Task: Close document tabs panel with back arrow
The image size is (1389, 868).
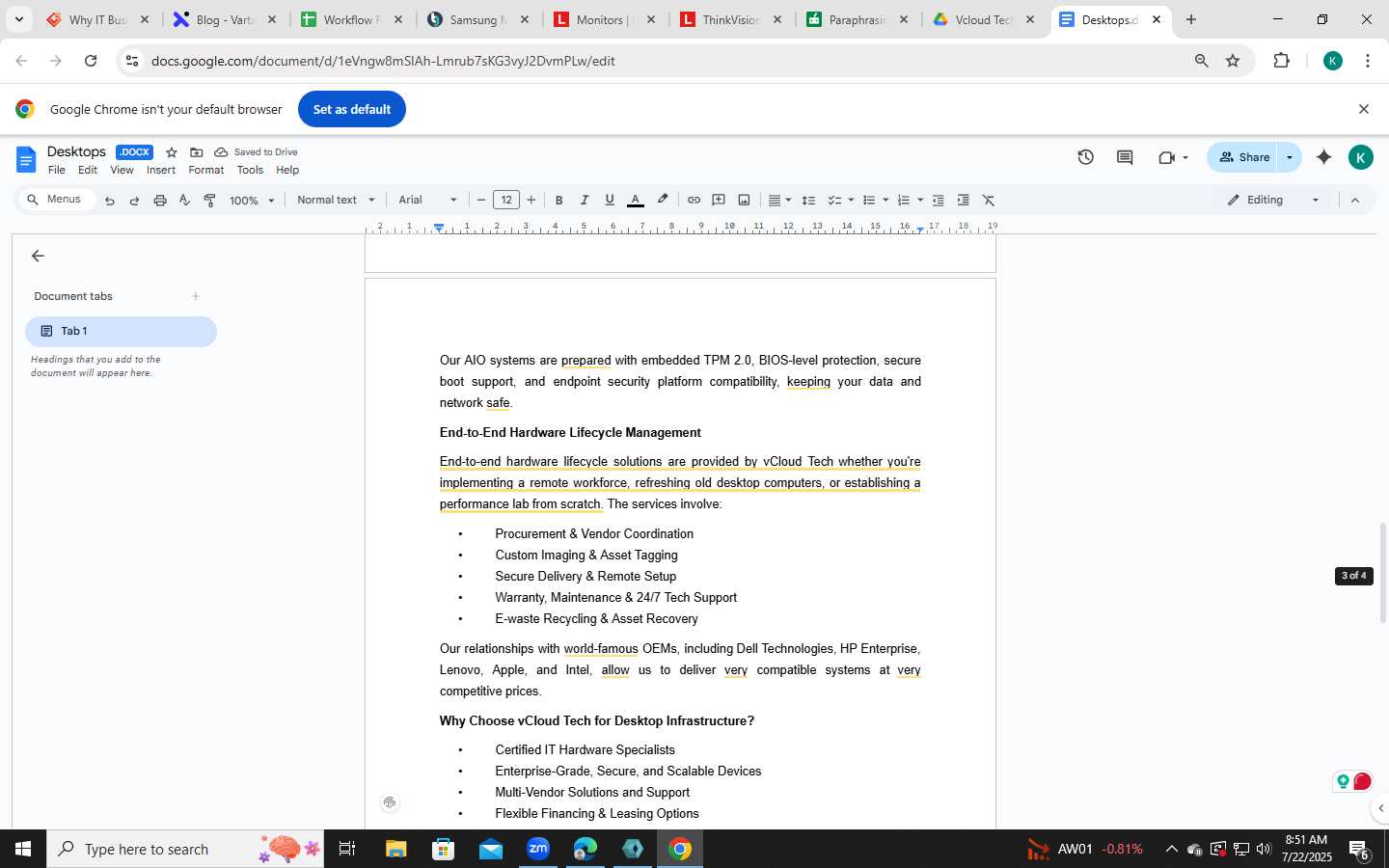Action: tap(38, 256)
